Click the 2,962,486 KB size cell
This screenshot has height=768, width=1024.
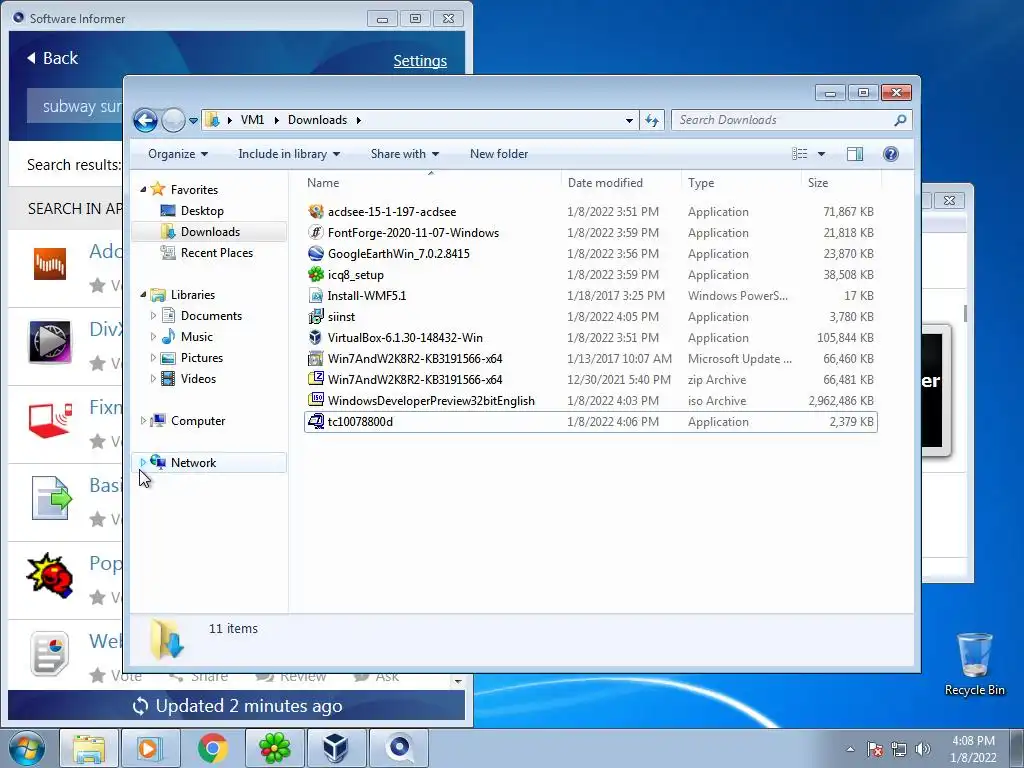coord(840,401)
